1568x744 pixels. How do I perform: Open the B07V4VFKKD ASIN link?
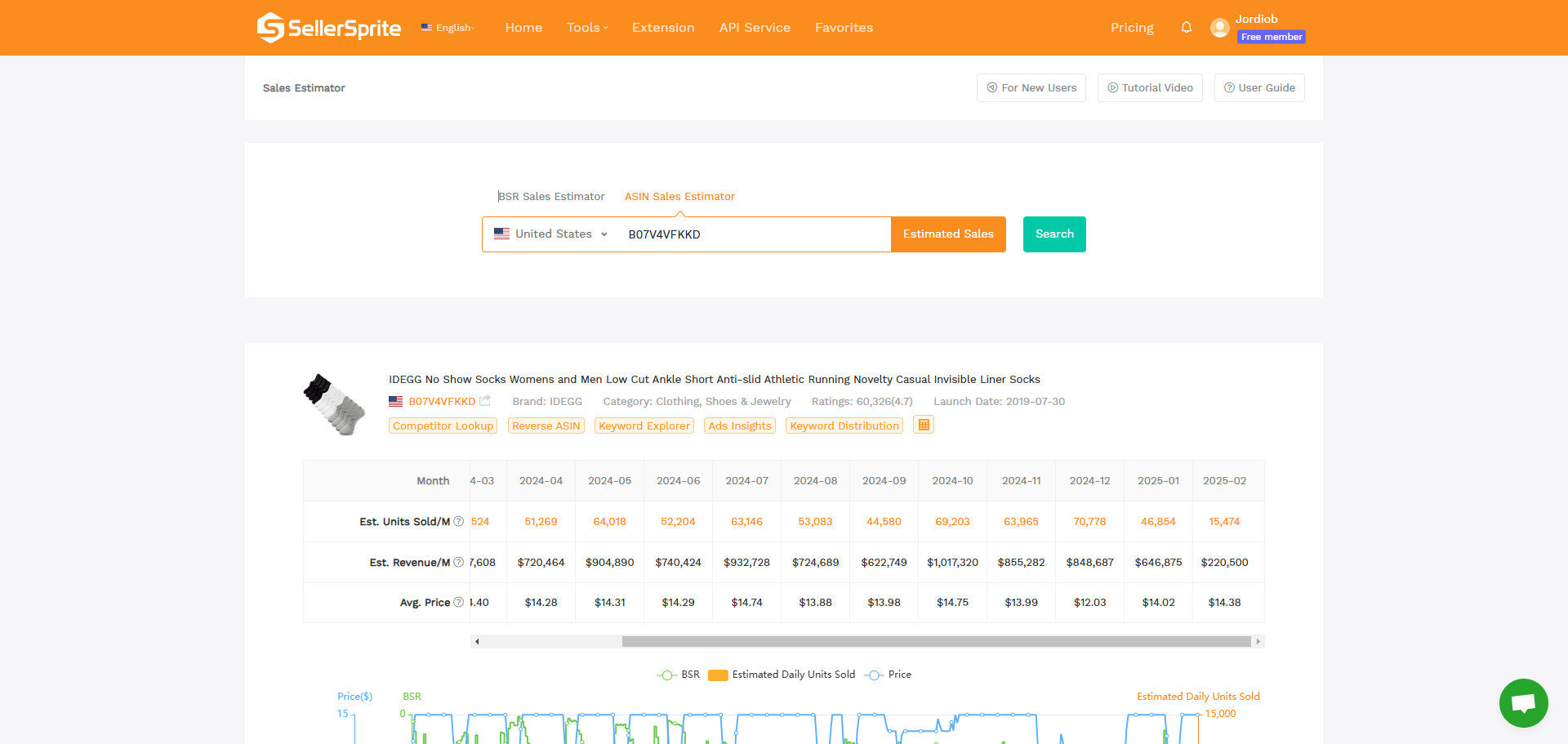click(x=442, y=402)
